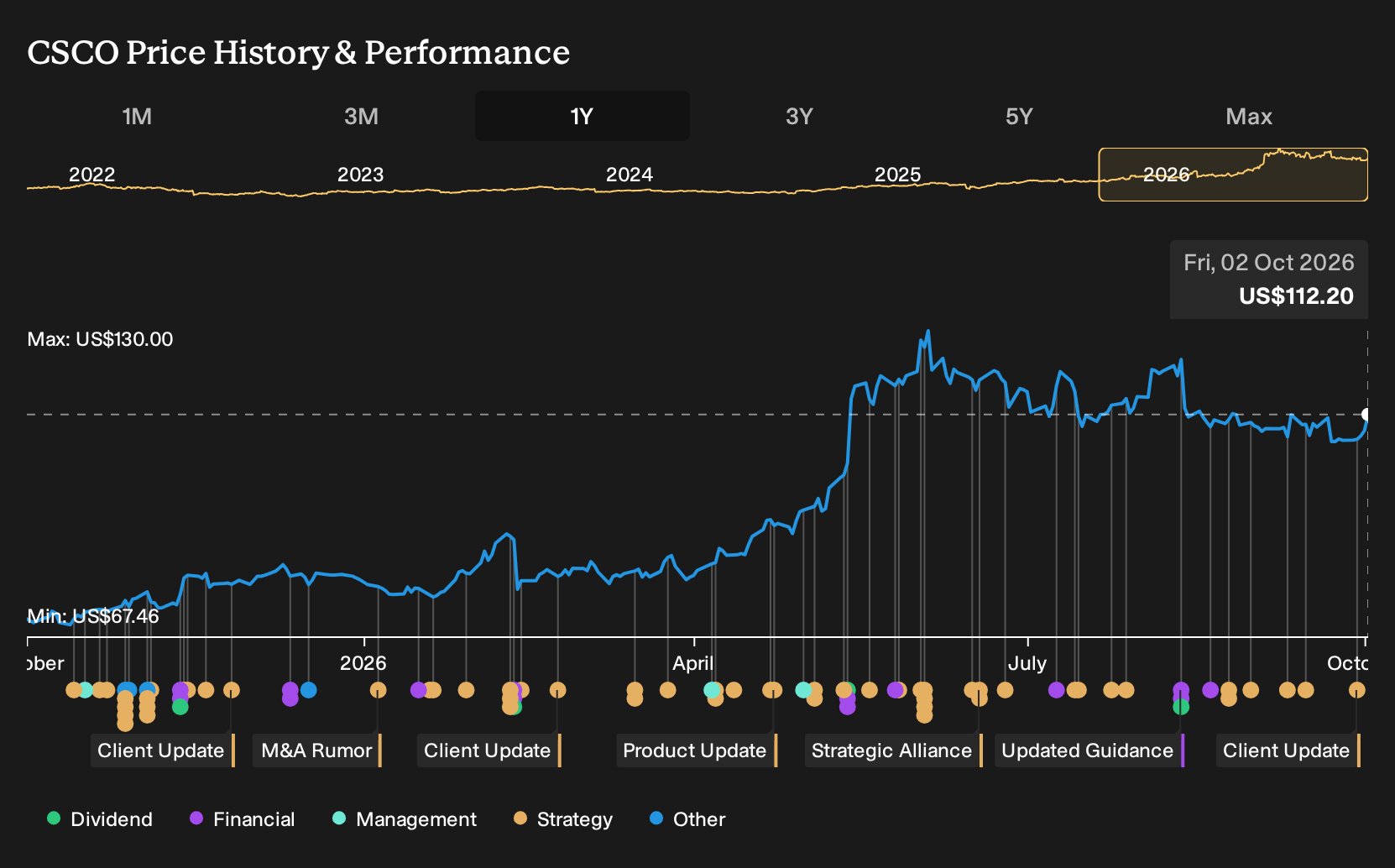Jump to 2023 on the overview timeline
The image size is (1395, 868).
[x=360, y=175]
